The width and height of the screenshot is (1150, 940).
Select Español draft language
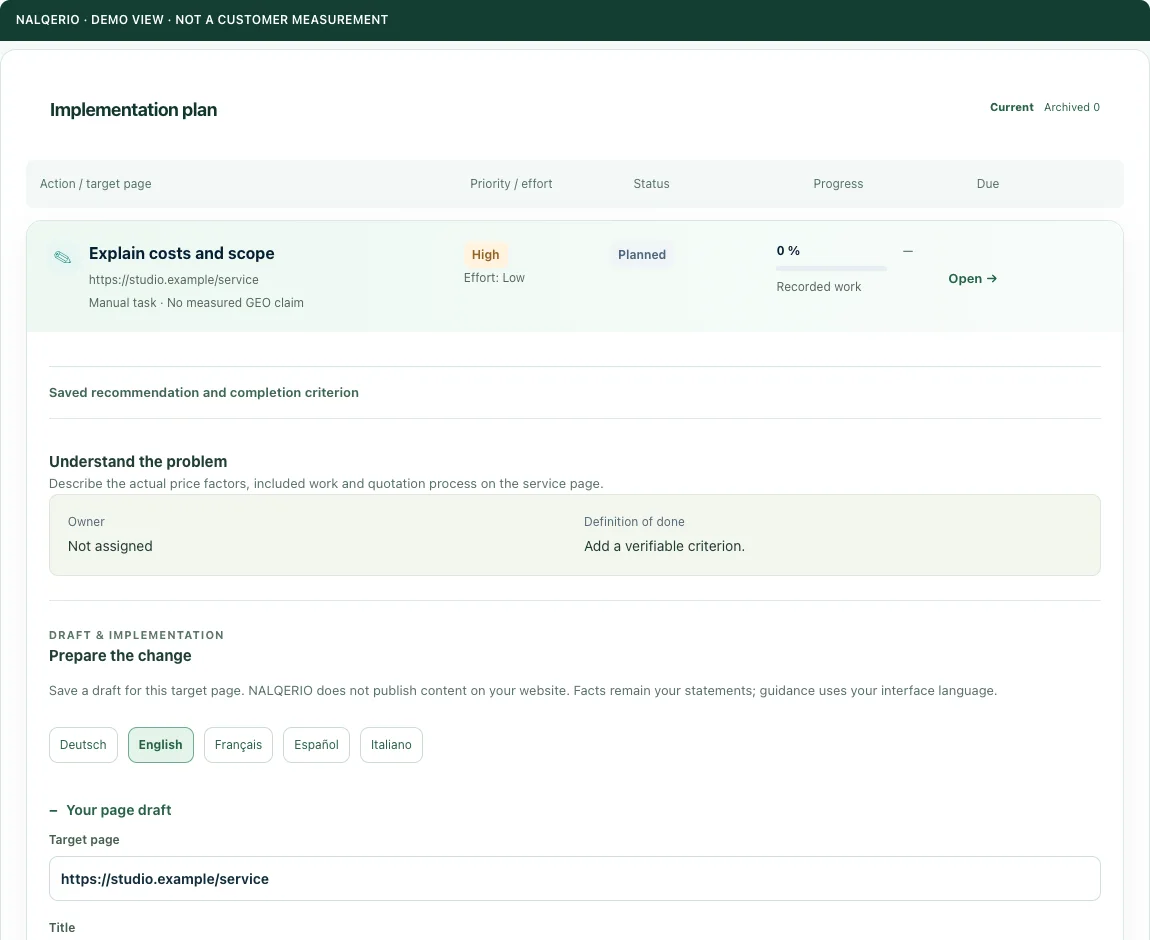316,745
